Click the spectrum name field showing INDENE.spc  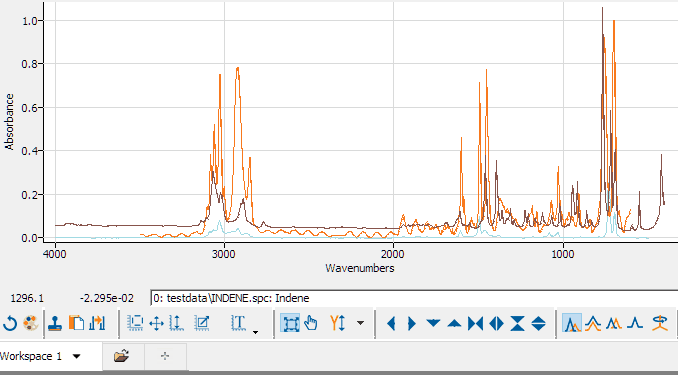click(414, 298)
